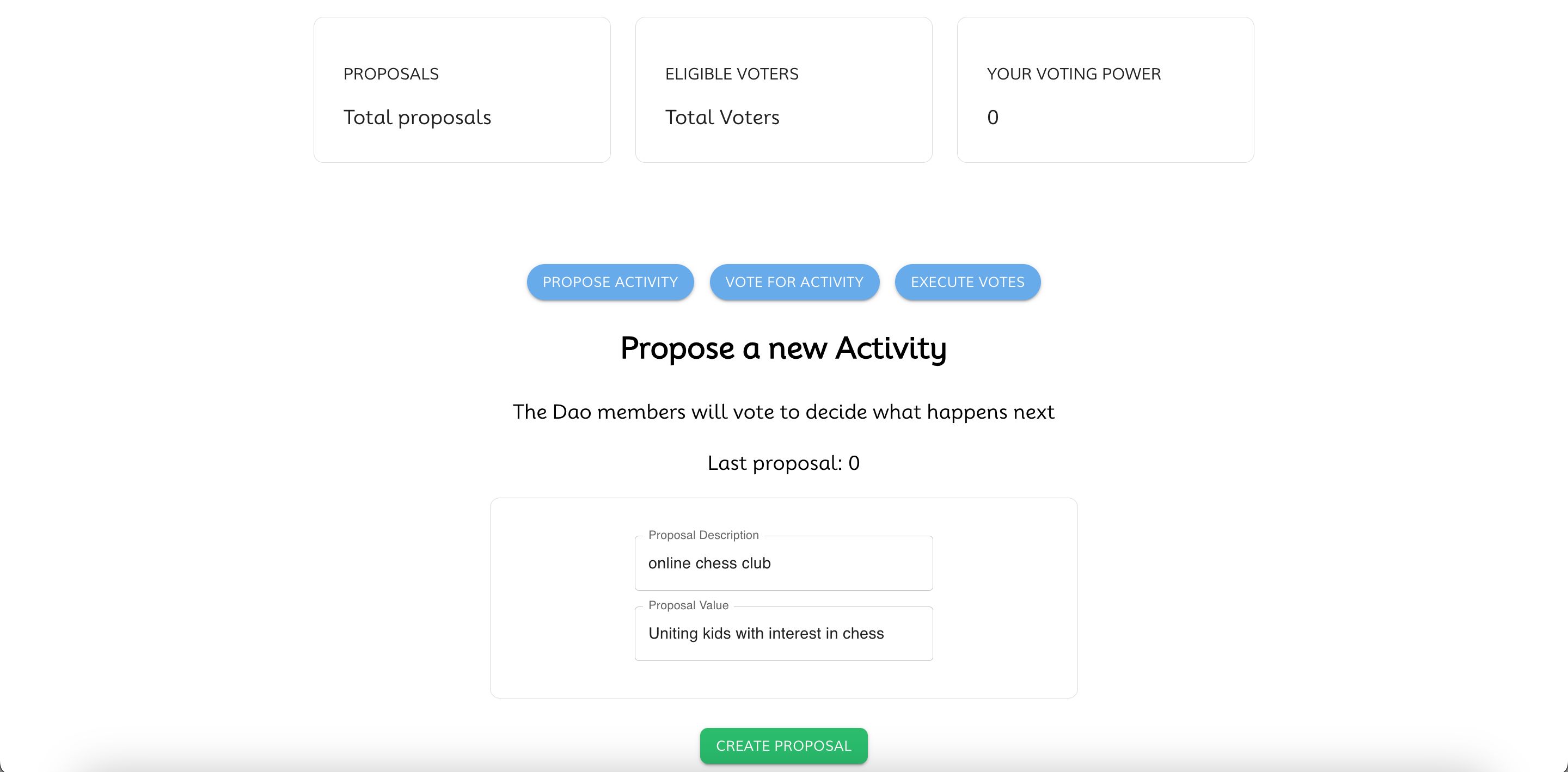Click the Proposal Value input field icon

click(783, 632)
